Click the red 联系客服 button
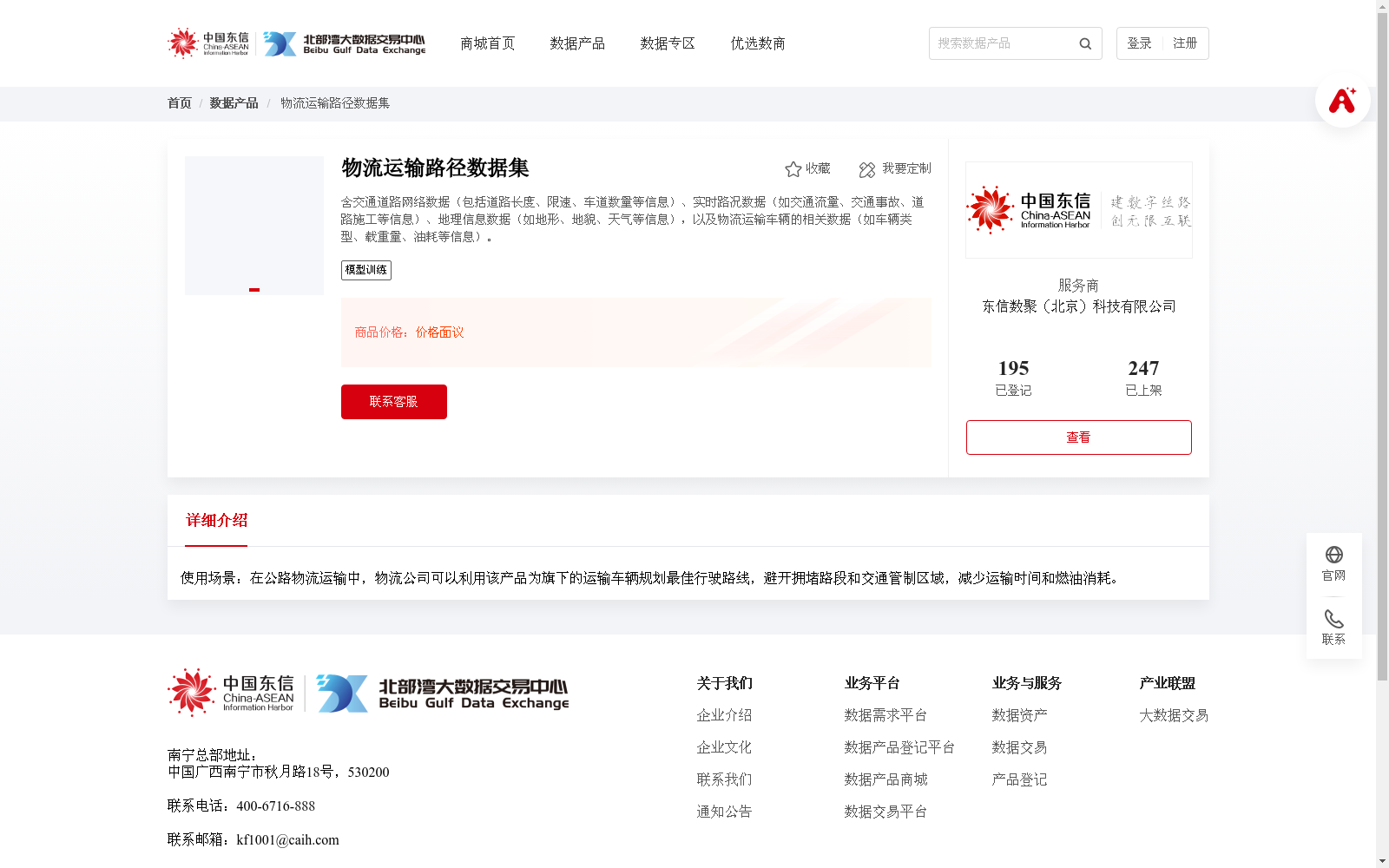The image size is (1389, 868). pyautogui.click(x=394, y=402)
